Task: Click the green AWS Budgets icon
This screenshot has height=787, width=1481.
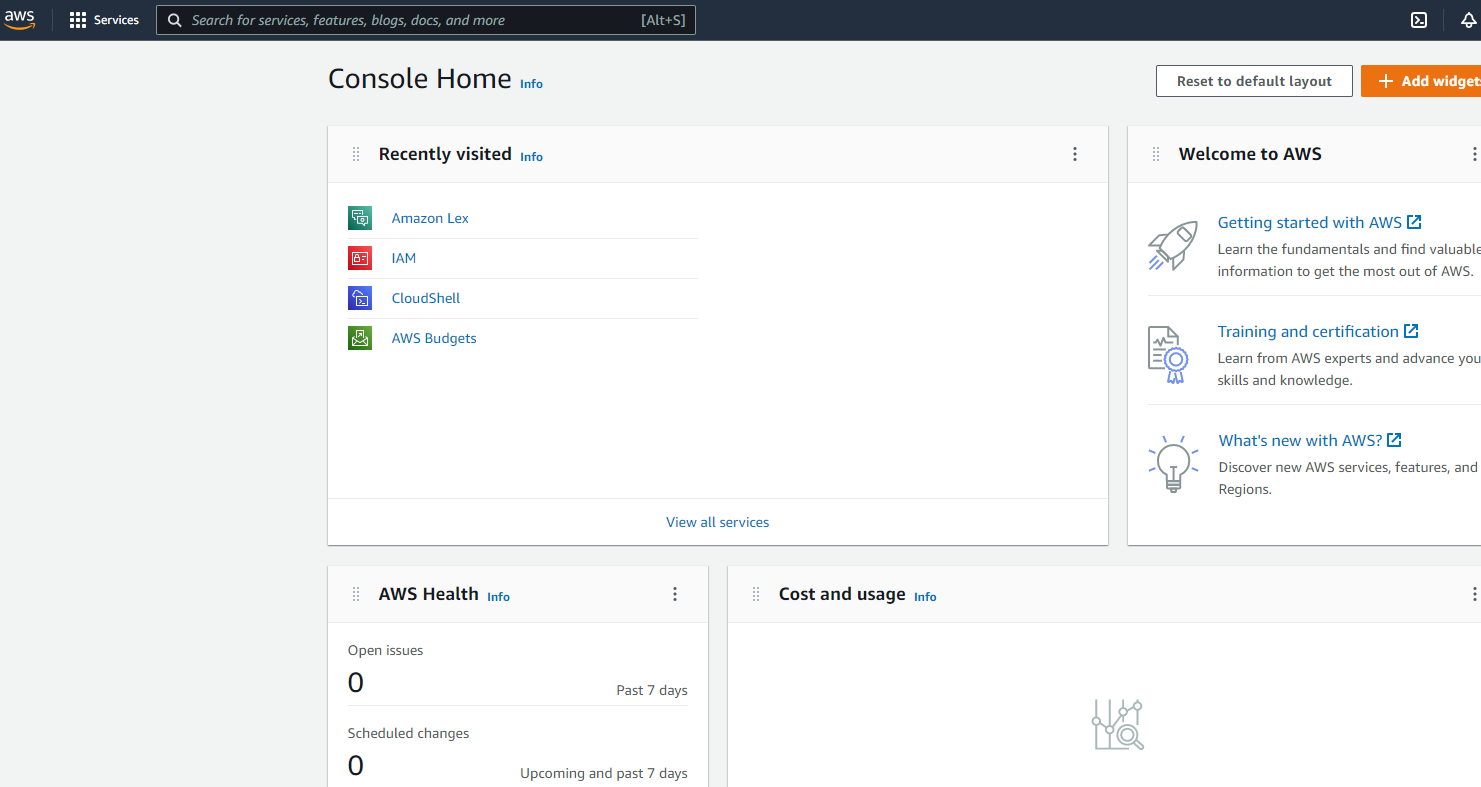Action: tap(360, 338)
